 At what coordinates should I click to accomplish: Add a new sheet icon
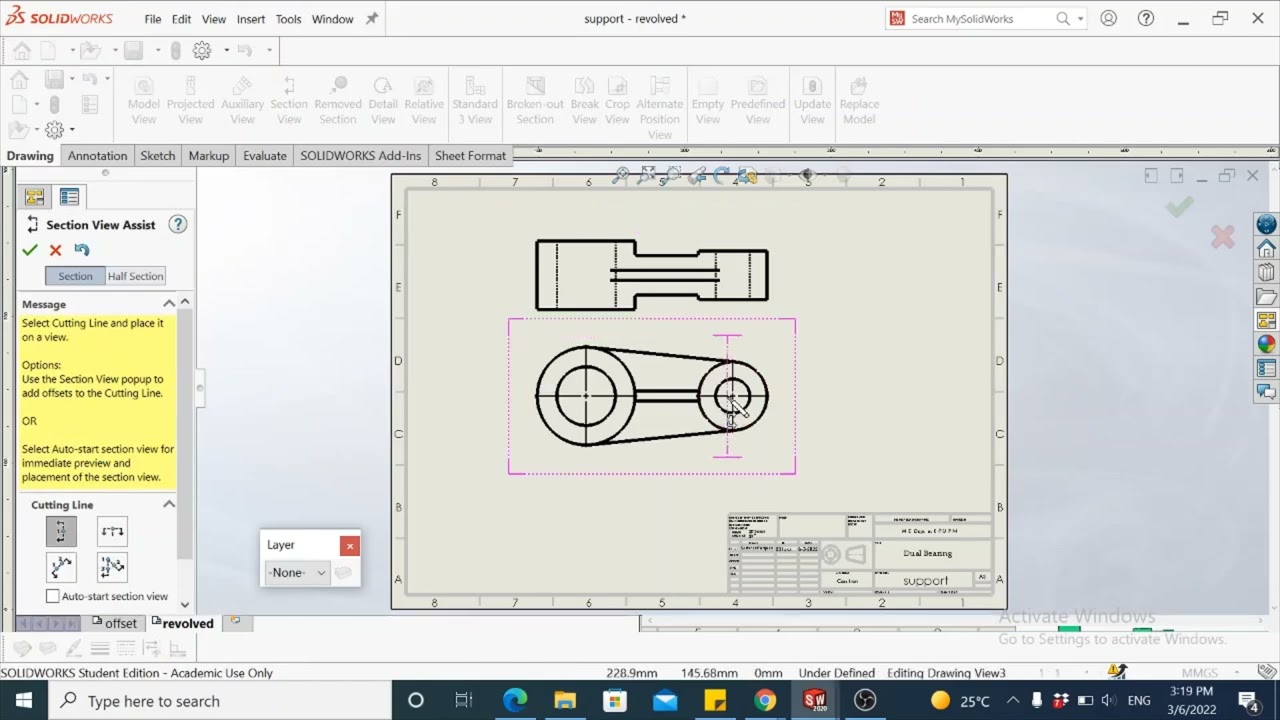tap(235, 621)
